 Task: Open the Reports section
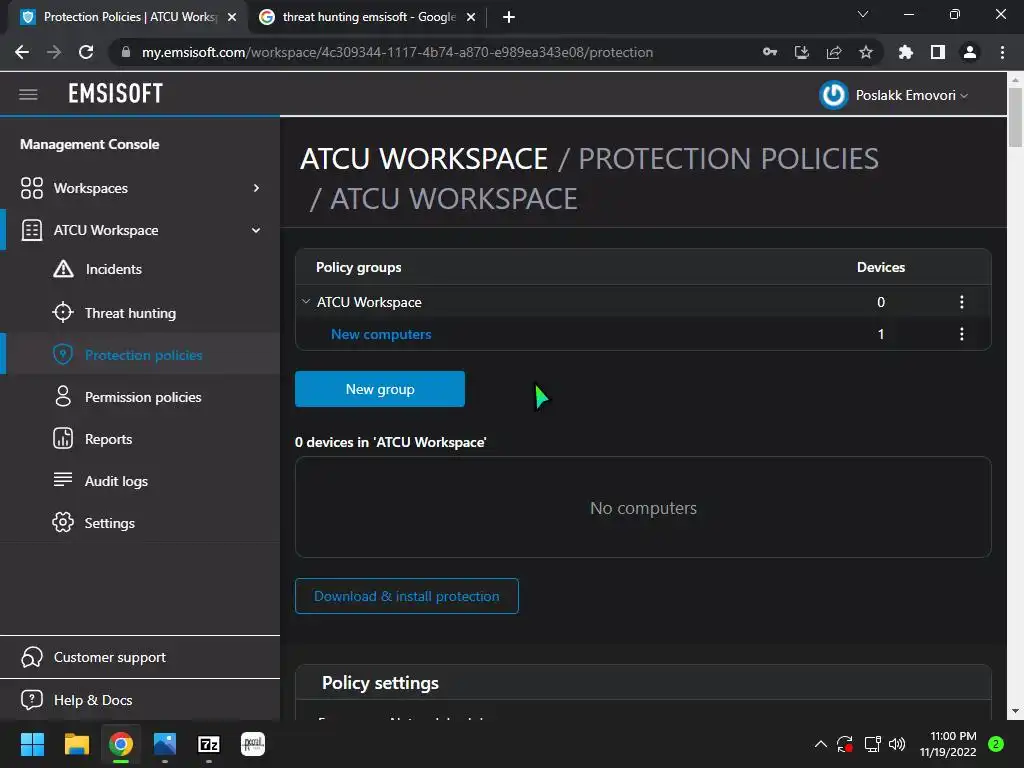(x=108, y=439)
